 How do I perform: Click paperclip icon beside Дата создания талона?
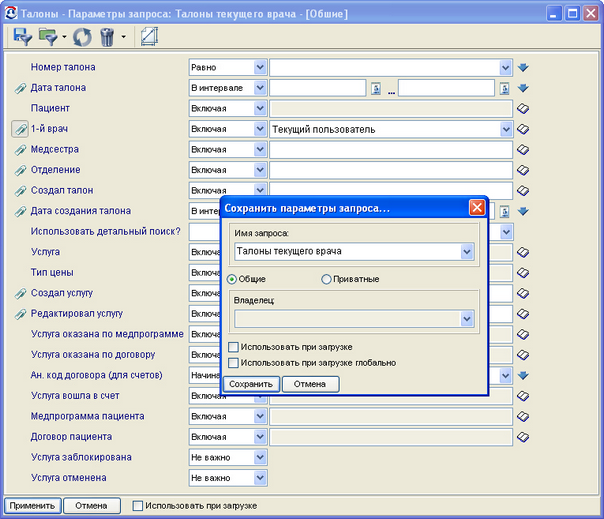point(20,212)
